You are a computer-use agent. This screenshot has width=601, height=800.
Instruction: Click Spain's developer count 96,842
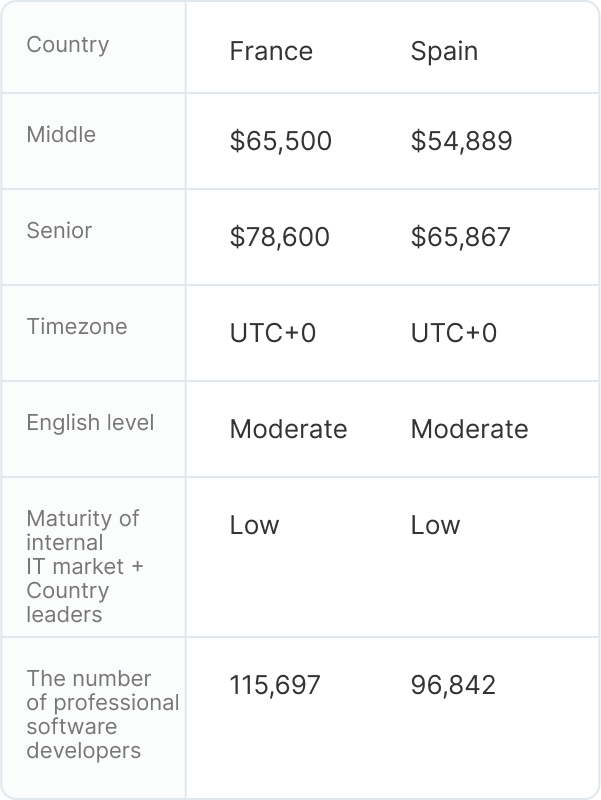click(x=453, y=685)
